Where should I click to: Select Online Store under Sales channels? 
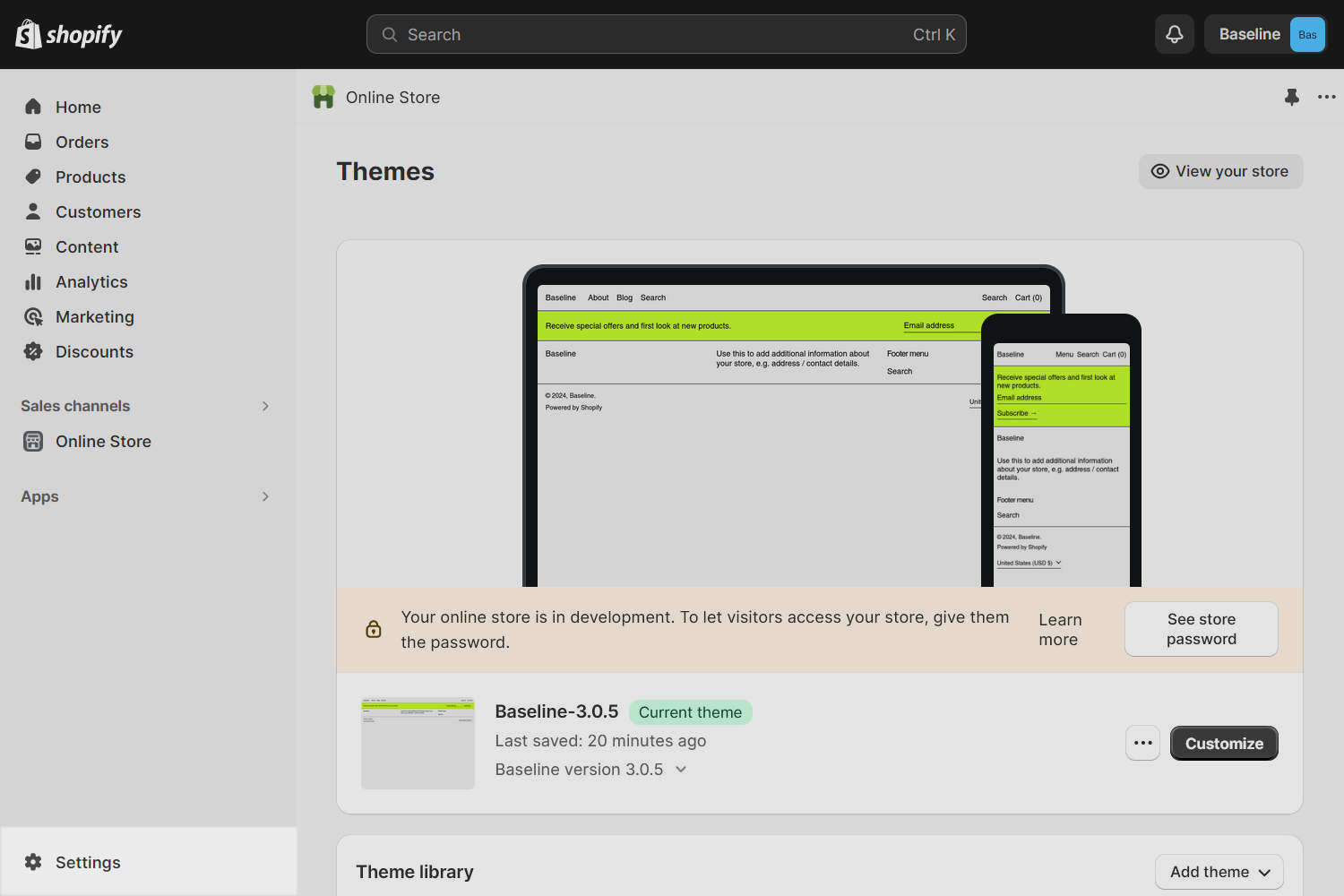click(x=103, y=441)
